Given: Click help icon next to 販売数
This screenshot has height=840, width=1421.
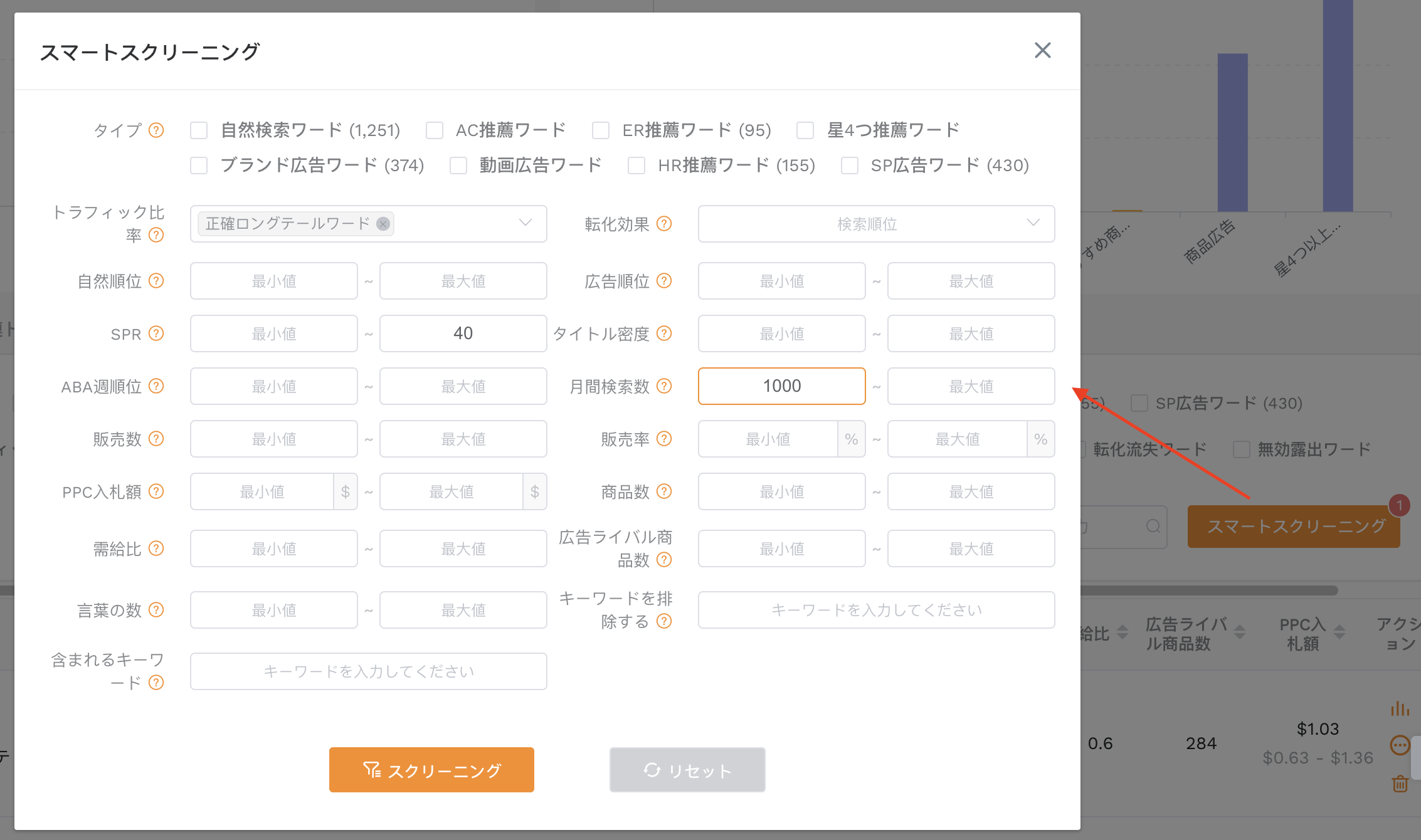Looking at the screenshot, I should pos(156,439).
